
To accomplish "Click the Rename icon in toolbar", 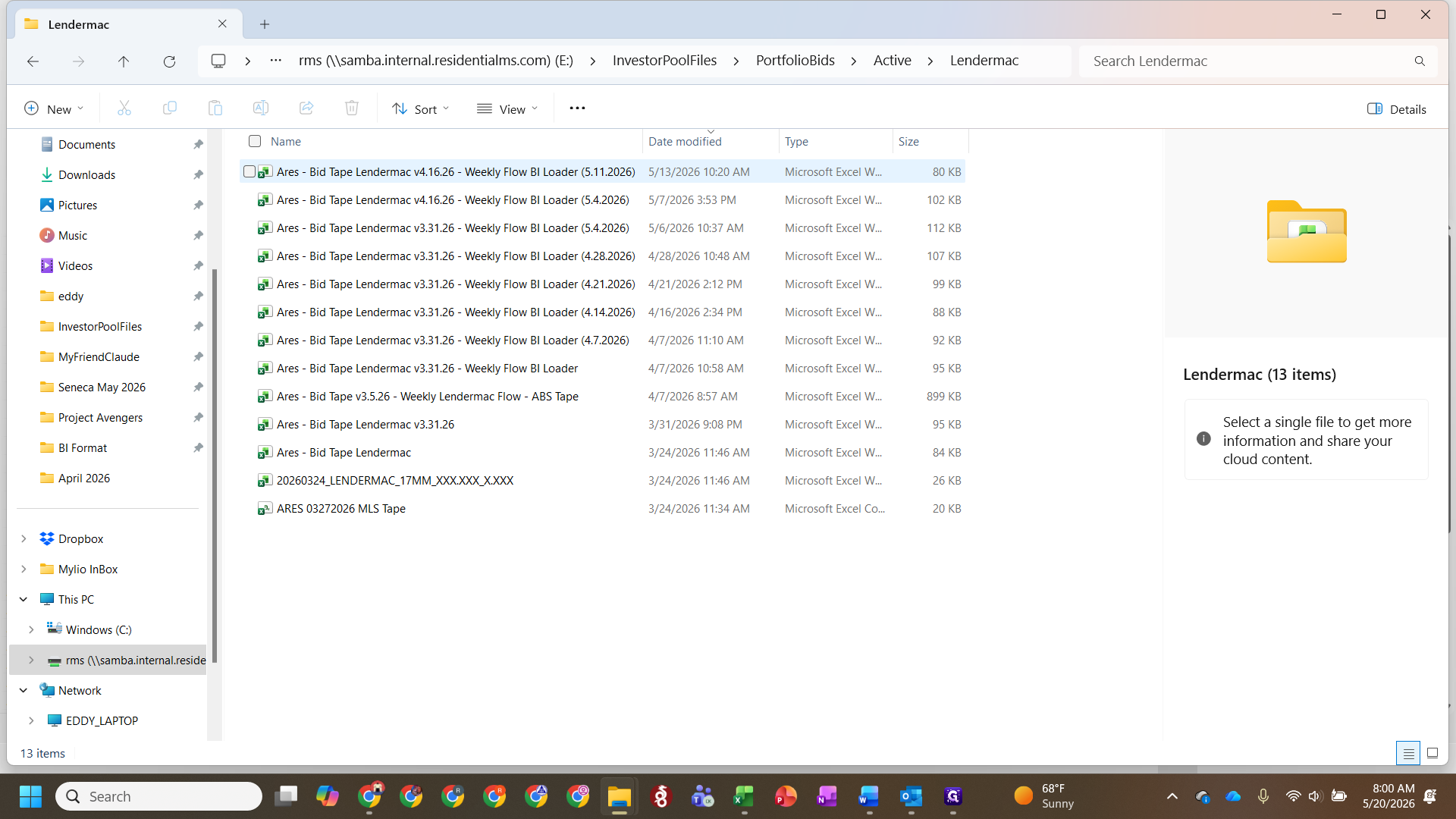I will 261,108.
